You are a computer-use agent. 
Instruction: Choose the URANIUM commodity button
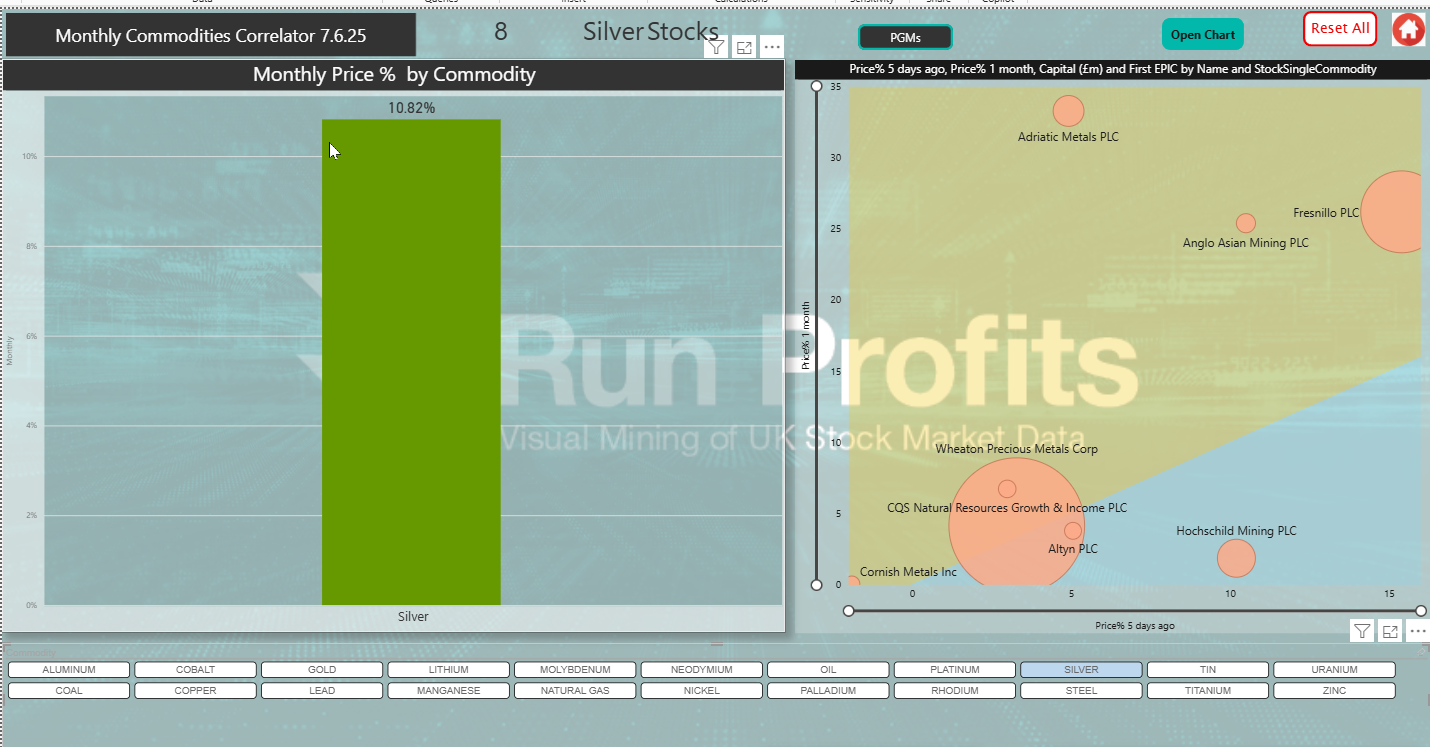(1334, 670)
